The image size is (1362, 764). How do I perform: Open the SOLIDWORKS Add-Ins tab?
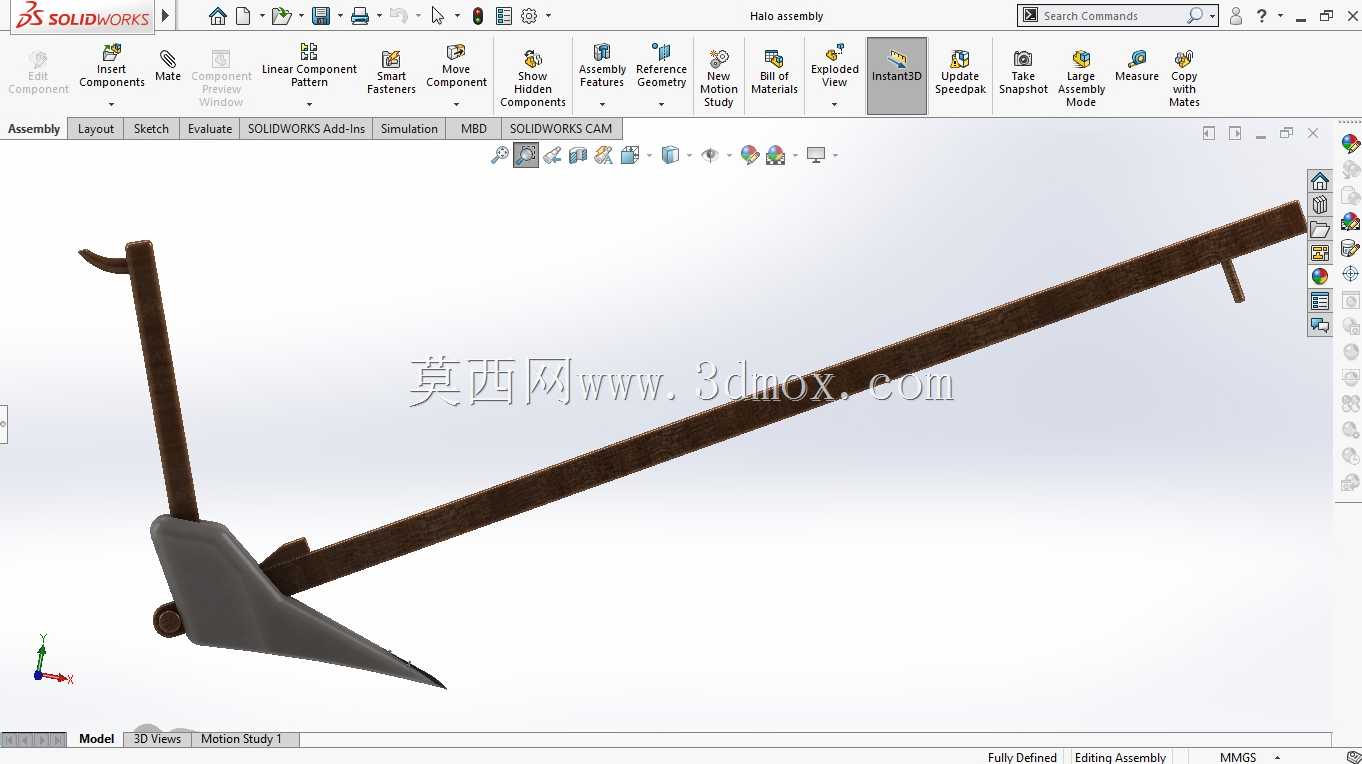(306, 128)
